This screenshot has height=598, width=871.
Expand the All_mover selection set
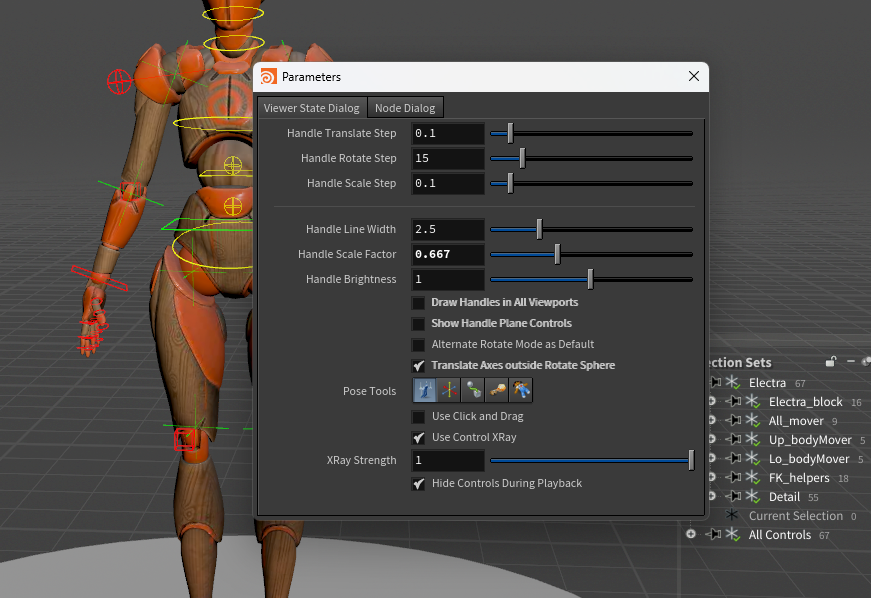[712, 420]
